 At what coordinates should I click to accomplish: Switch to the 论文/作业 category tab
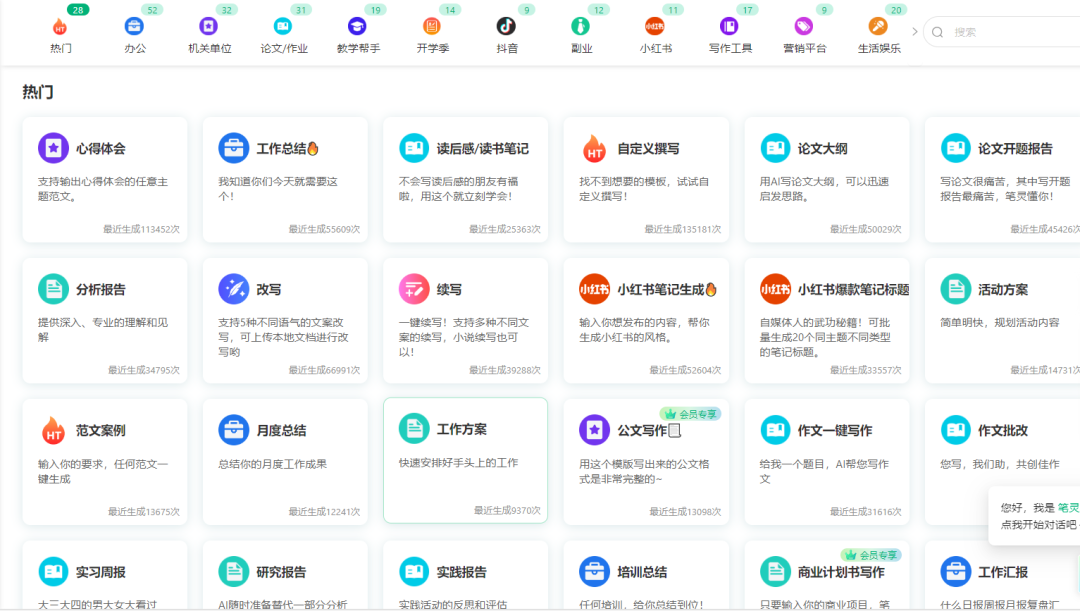(283, 31)
